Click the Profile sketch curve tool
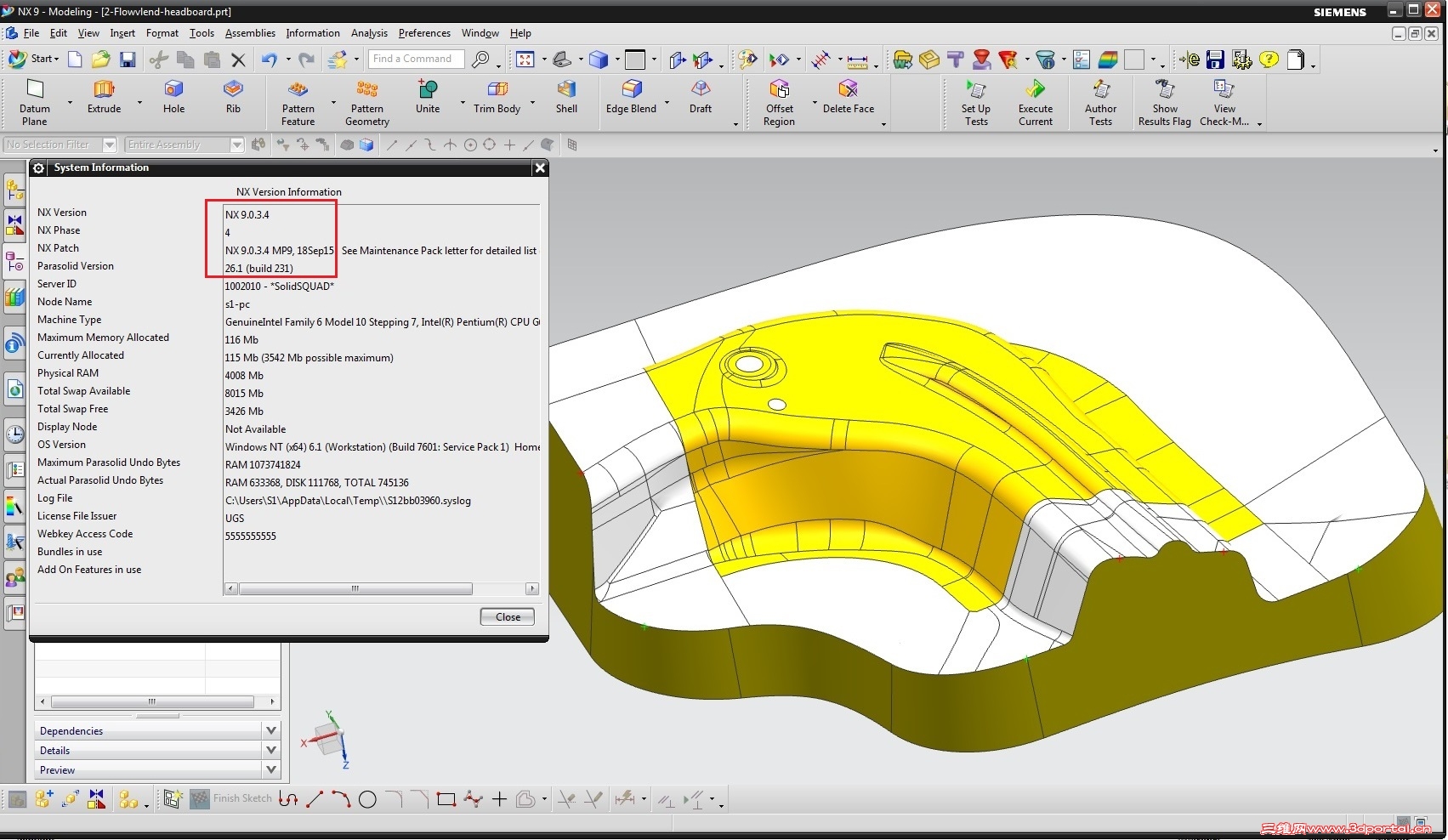Viewport: 1448px width, 840px height. pos(288,799)
